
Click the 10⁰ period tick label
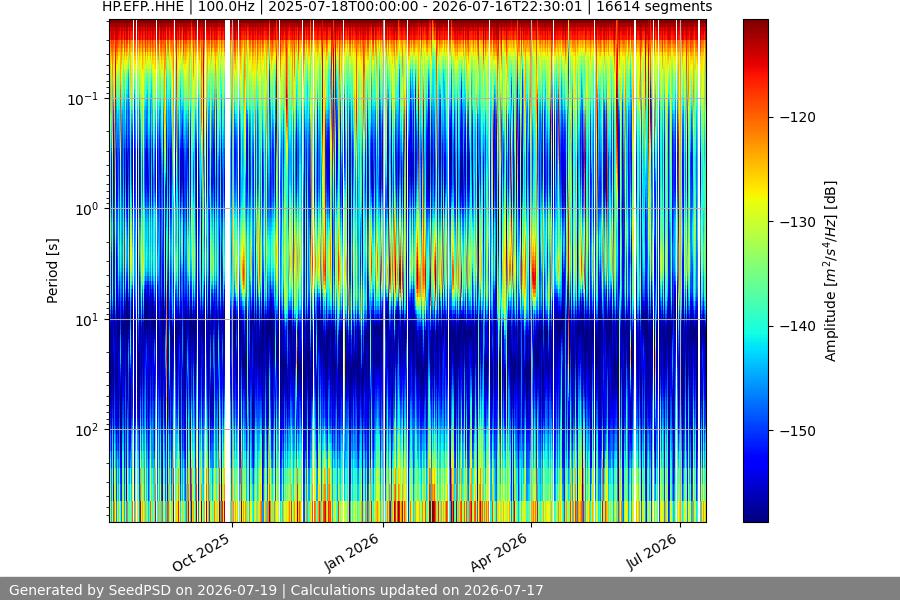[x=87, y=209]
